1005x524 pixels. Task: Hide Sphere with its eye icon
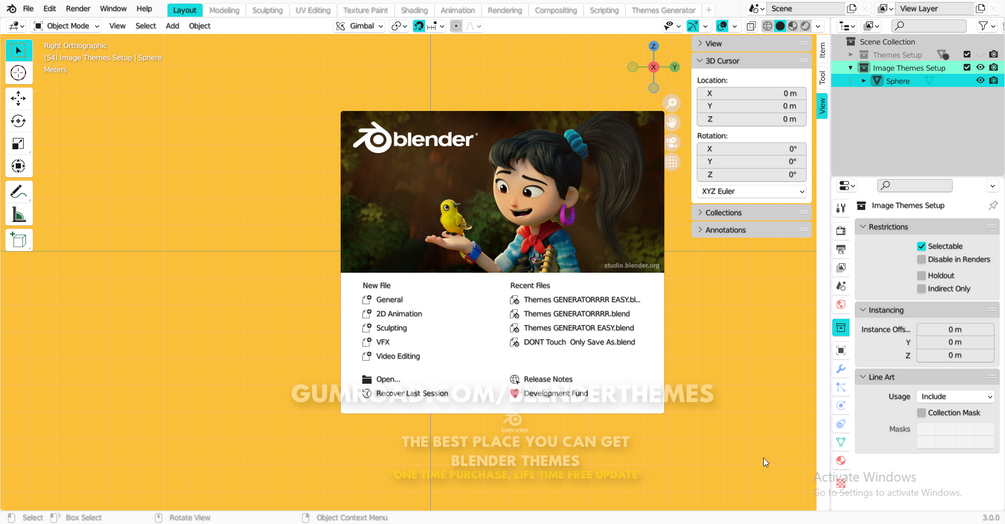pyautogui.click(x=980, y=81)
